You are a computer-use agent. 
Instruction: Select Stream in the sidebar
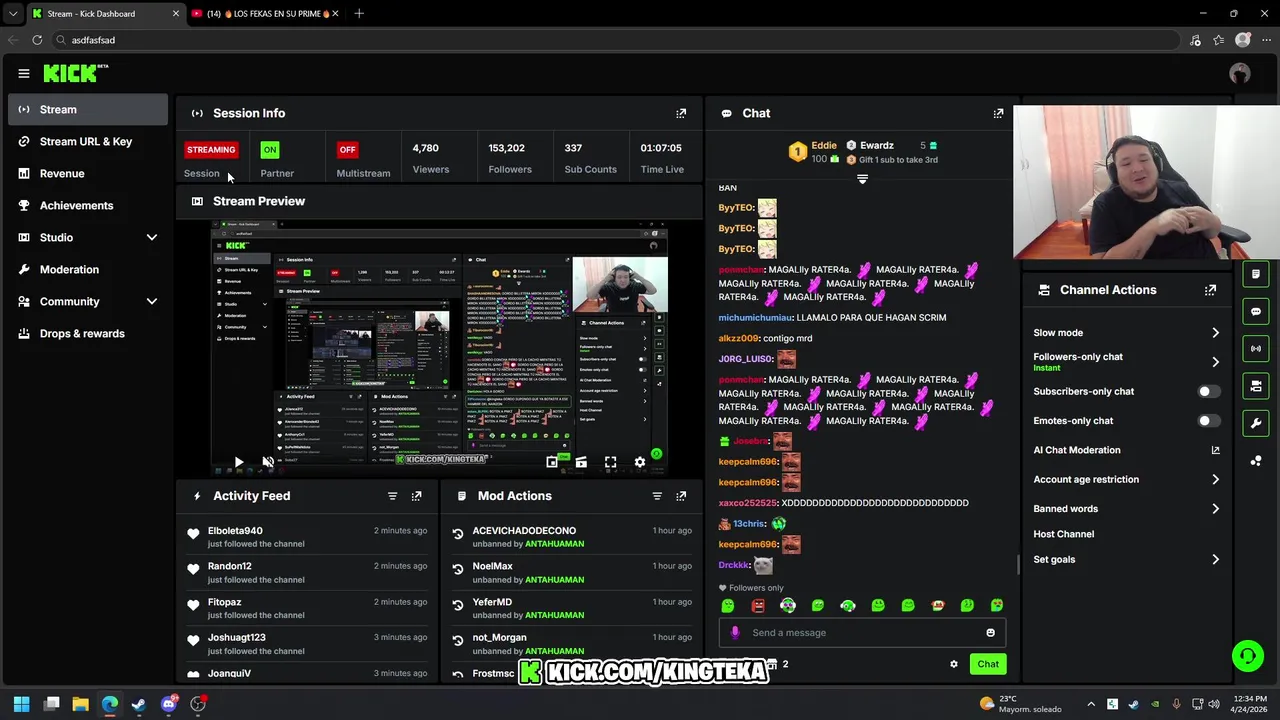point(88,110)
